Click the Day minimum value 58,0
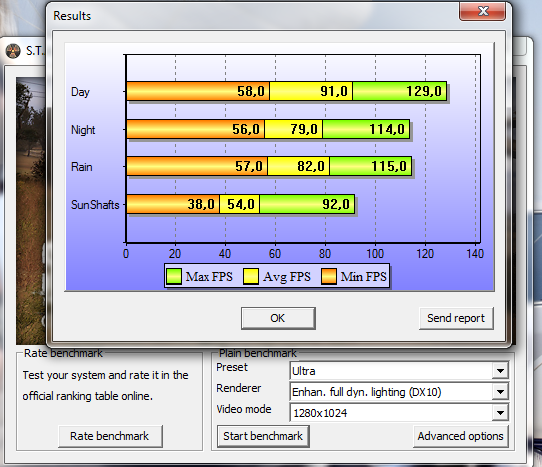Image resolution: width=542 pixels, height=467 pixels. (251, 91)
